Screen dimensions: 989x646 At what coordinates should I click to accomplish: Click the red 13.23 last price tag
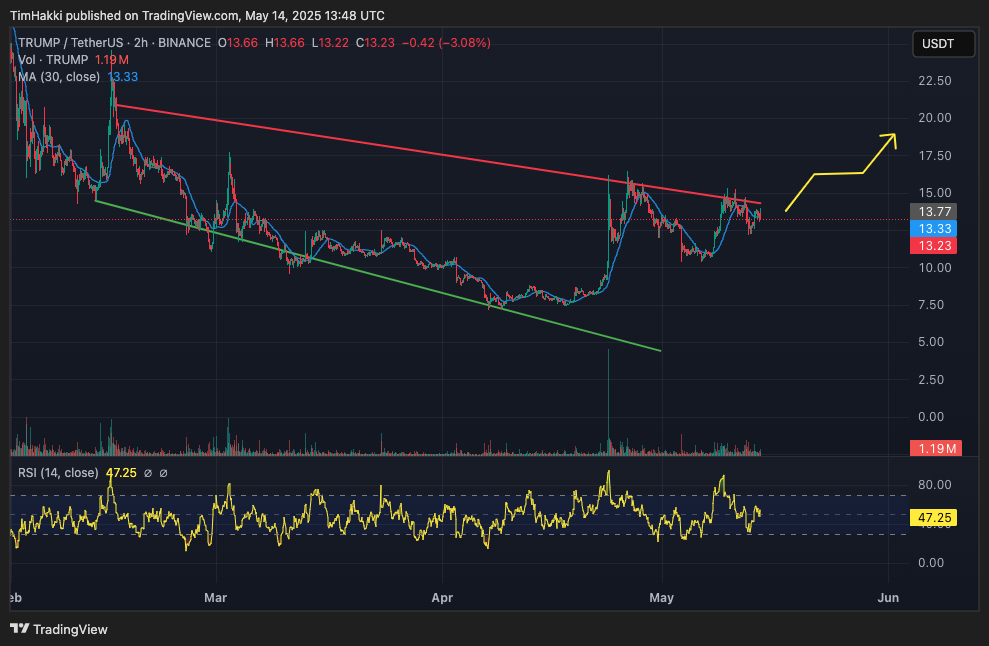point(933,245)
